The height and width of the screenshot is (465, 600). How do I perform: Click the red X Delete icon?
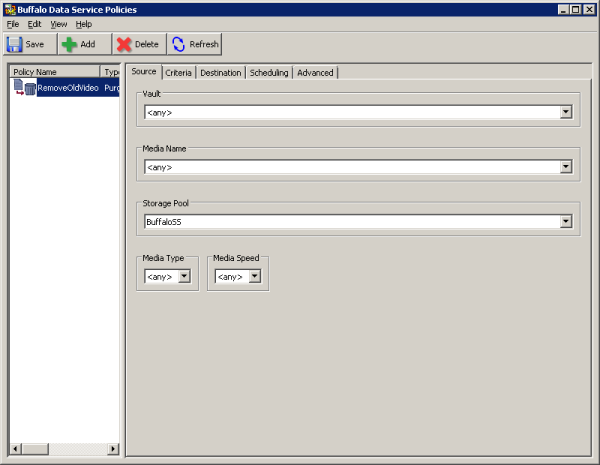(x=124, y=44)
